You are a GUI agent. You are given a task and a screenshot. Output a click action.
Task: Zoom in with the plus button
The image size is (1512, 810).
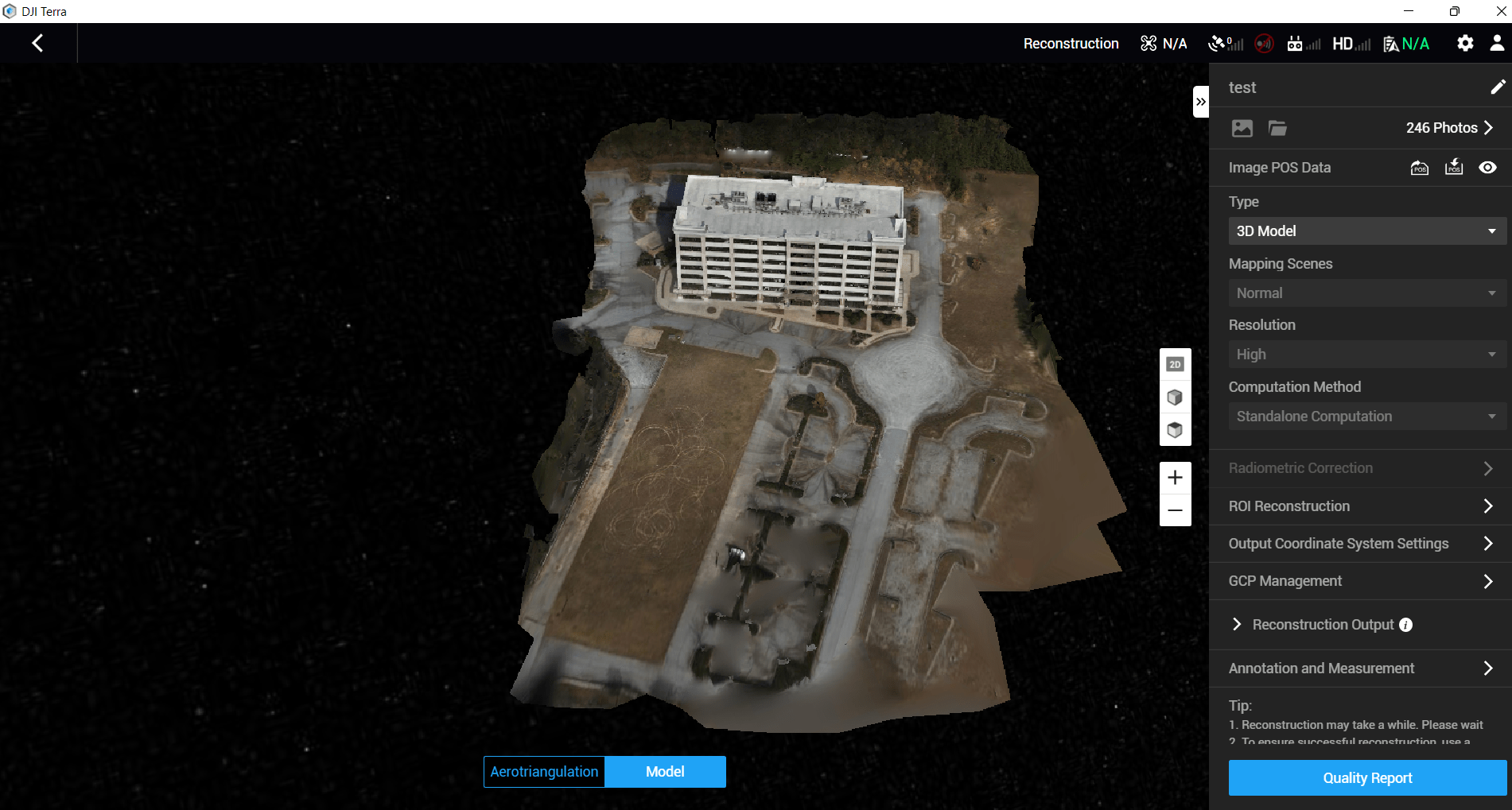coord(1175,478)
